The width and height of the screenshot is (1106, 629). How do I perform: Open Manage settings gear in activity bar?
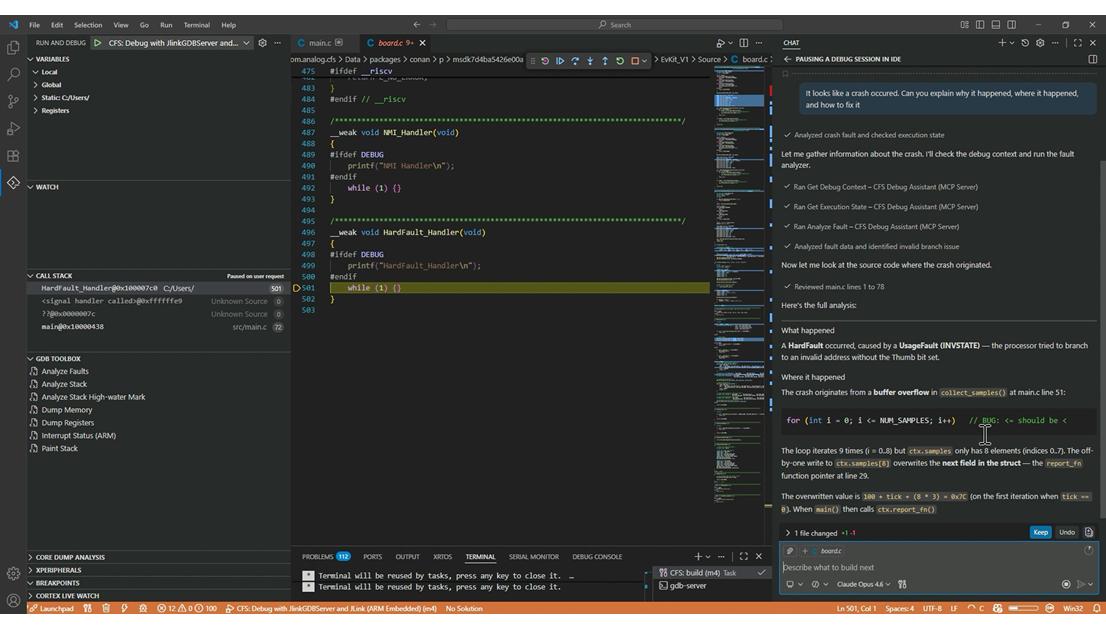(x=13, y=573)
